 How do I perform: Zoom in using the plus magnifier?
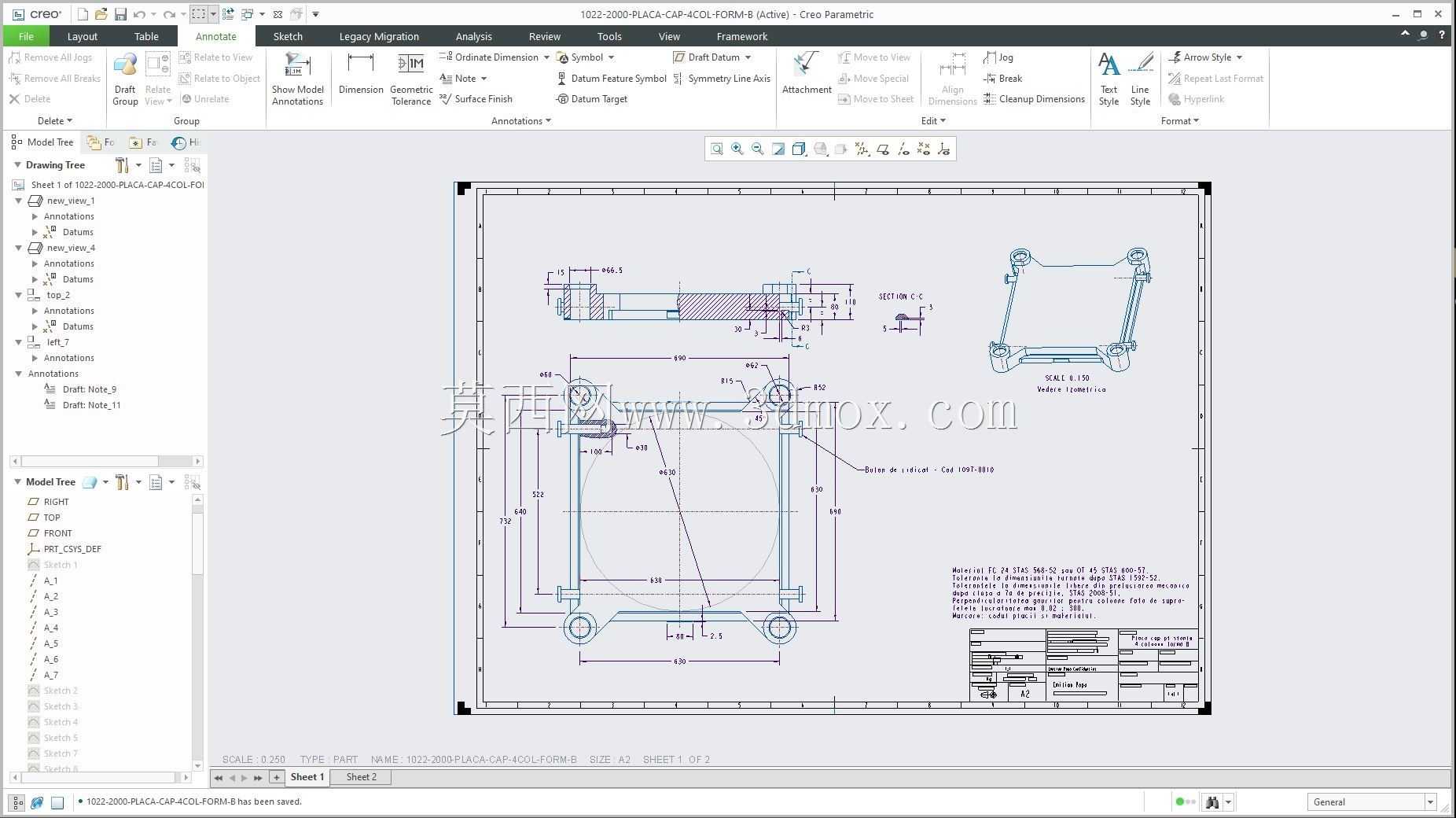[737, 149]
